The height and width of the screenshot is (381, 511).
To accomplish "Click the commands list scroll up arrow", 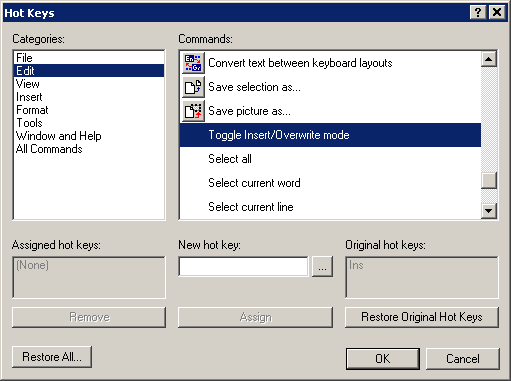I will pyautogui.click(x=489, y=59).
